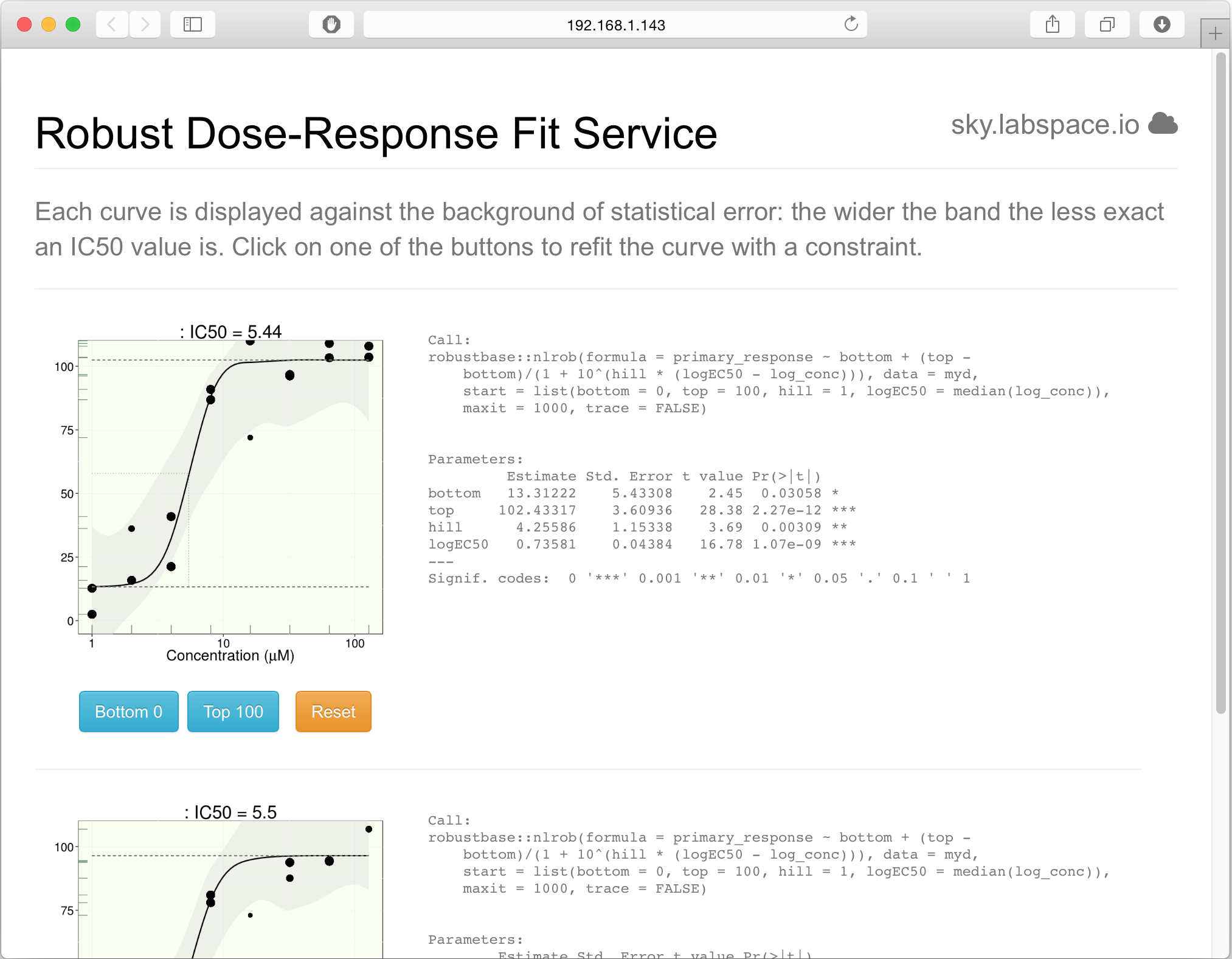Click the p-value 1.07e-09

787,544
